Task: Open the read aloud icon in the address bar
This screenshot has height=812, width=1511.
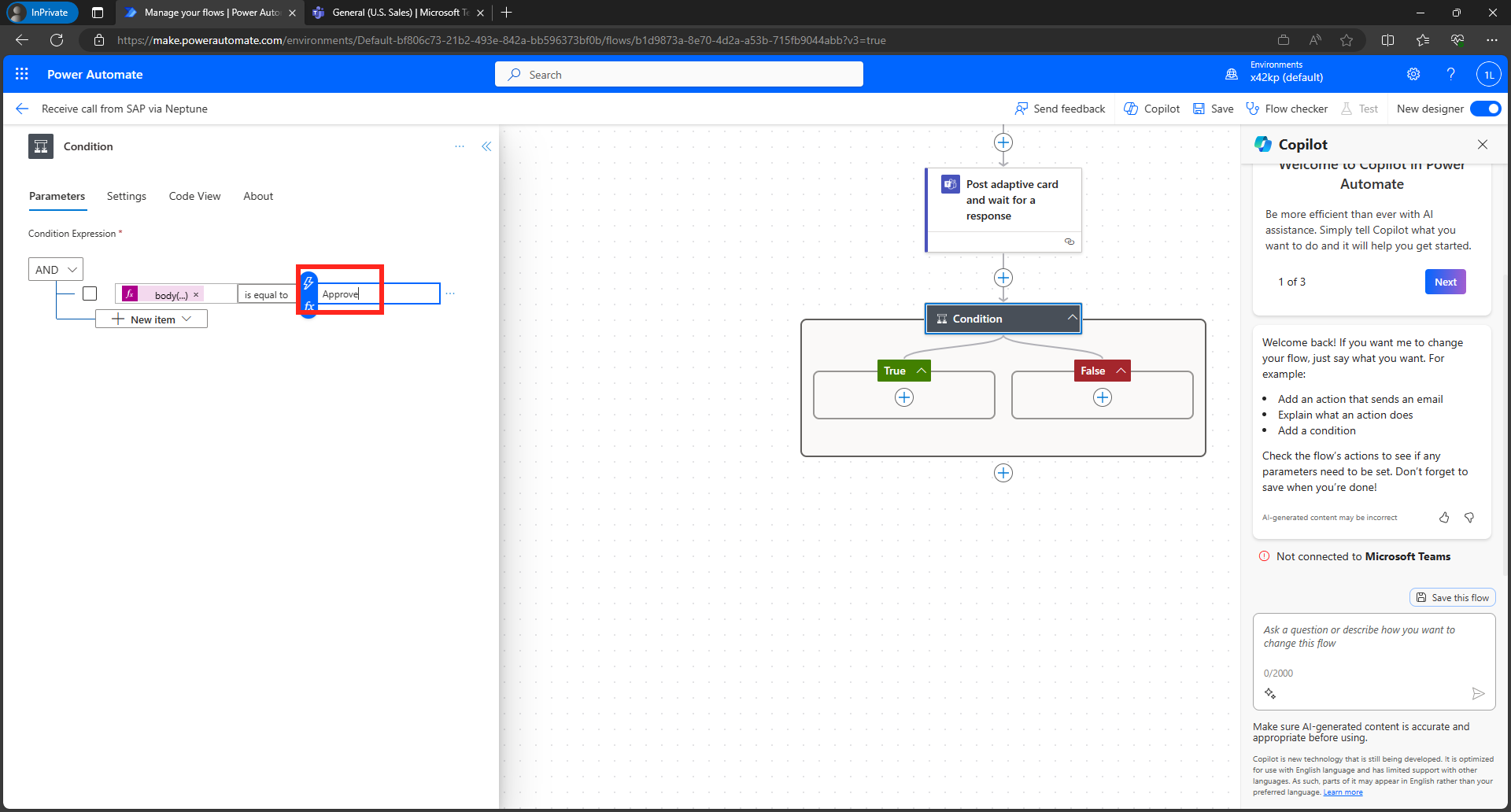Action: (x=1315, y=40)
